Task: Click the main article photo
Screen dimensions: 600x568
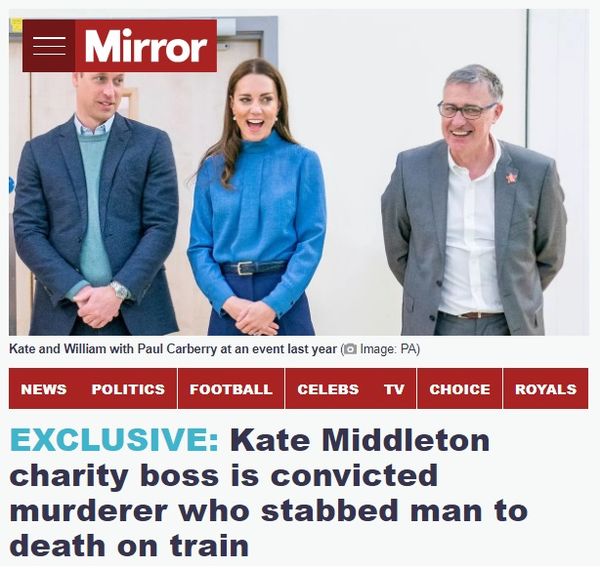Action: click(x=299, y=172)
